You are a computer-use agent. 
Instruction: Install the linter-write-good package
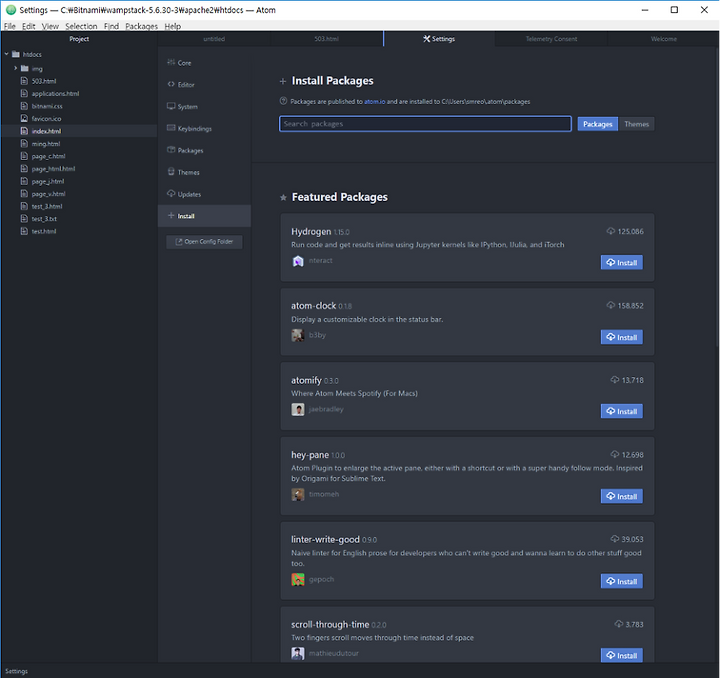click(622, 581)
